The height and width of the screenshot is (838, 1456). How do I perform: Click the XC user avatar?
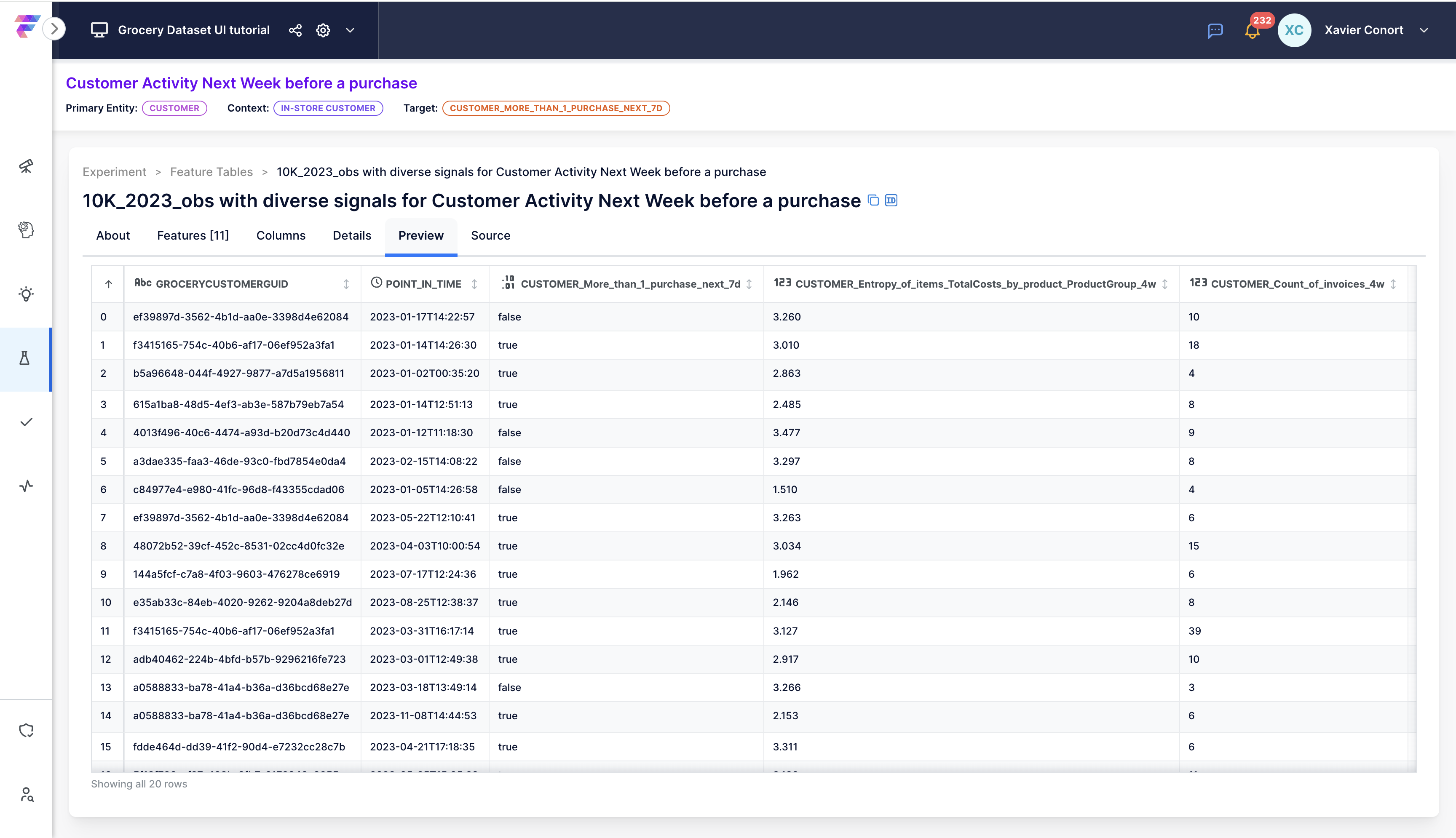point(1294,30)
